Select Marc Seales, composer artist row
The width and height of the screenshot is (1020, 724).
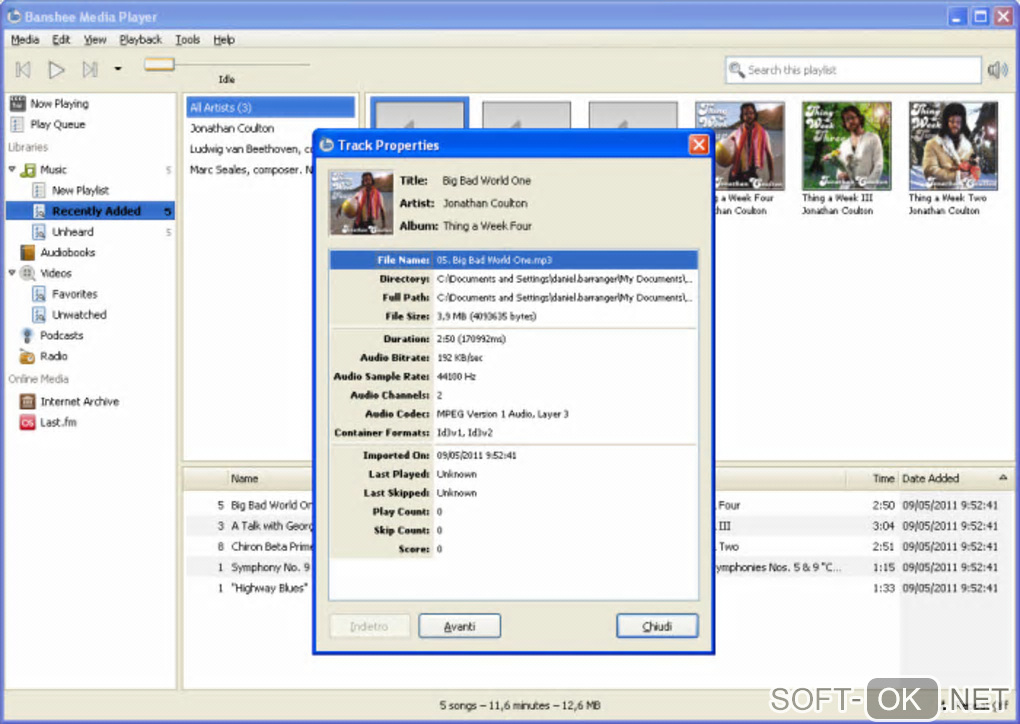251,170
